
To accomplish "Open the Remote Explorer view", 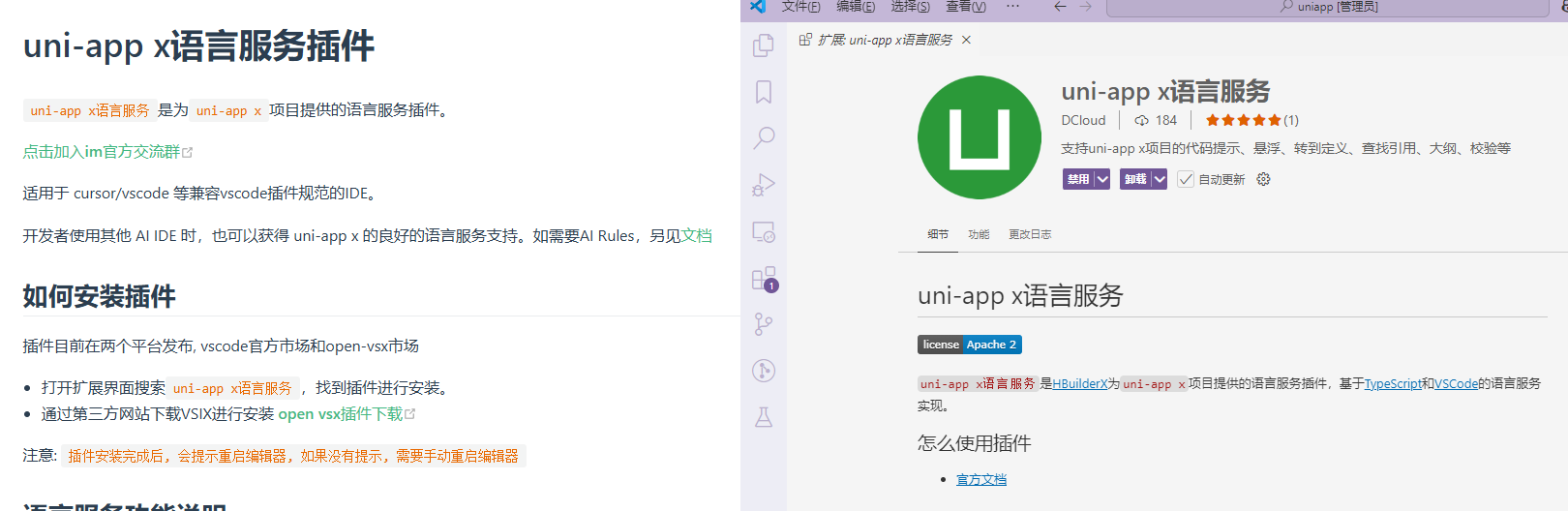I will (x=764, y=232).
